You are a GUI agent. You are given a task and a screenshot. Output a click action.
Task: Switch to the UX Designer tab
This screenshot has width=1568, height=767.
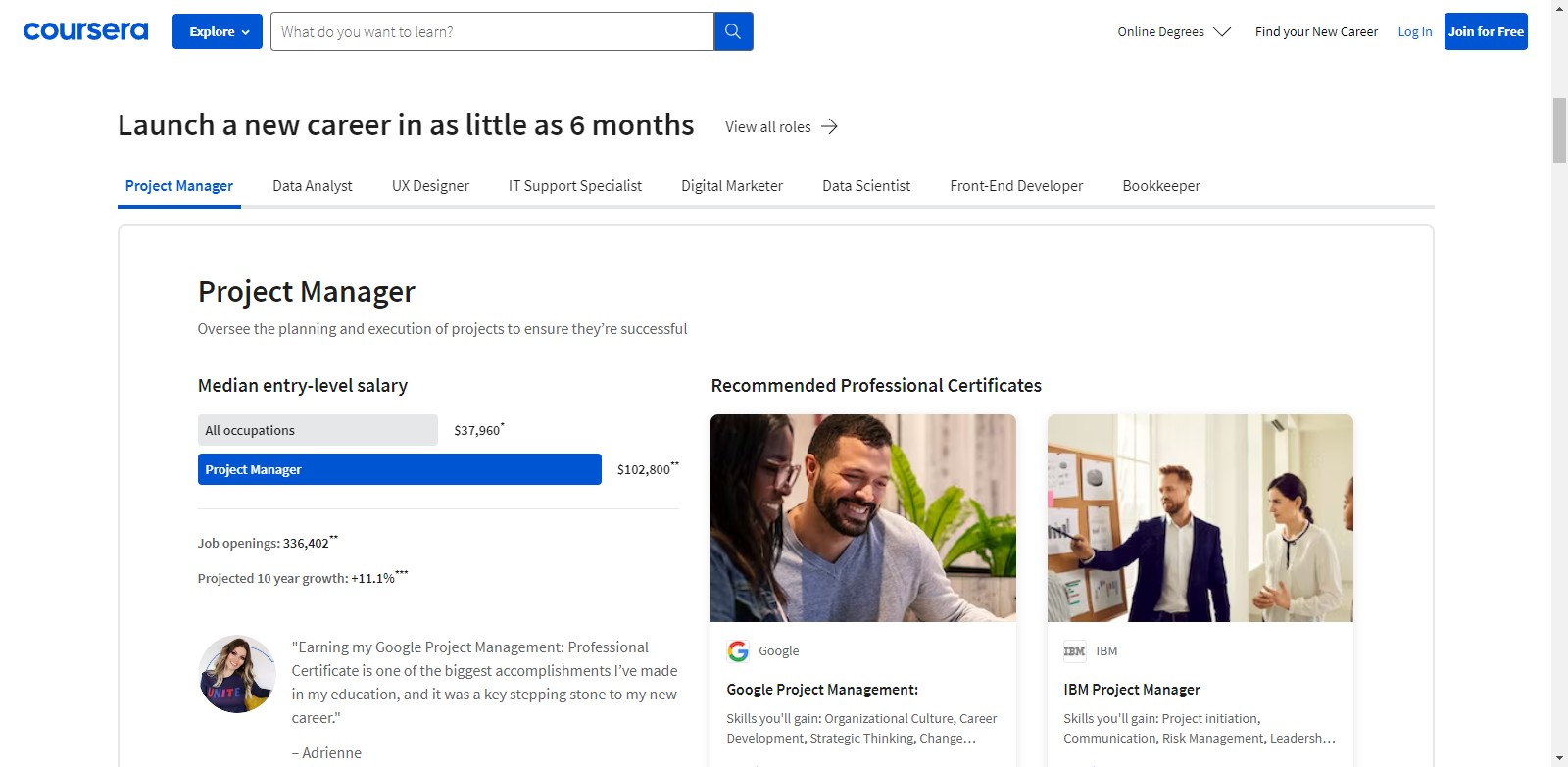[x=430, y=185]
